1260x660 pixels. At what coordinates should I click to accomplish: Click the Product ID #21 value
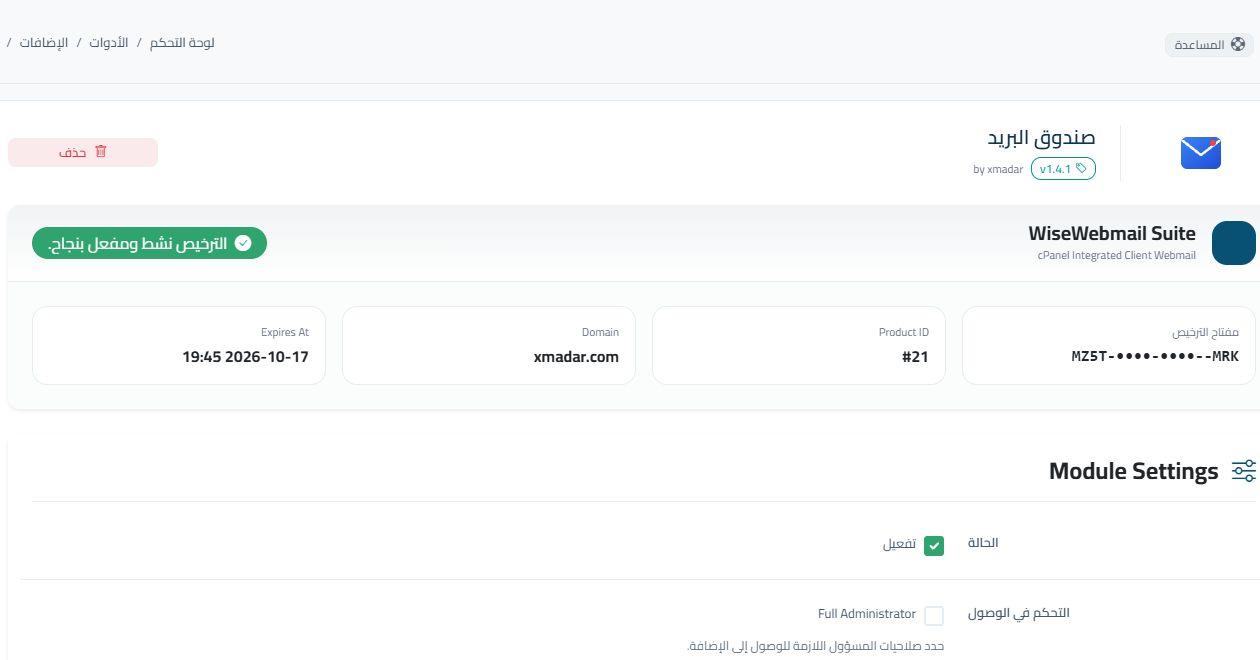(x=915, y=356)
